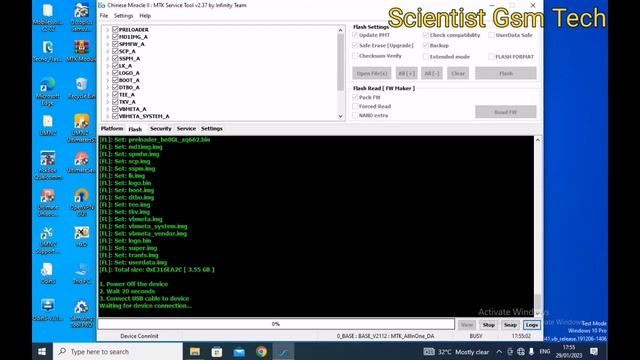Viewport: 640px width, 360px height.
Task: Expand the LK_A tree node
Action: click(x=107, y=66)
